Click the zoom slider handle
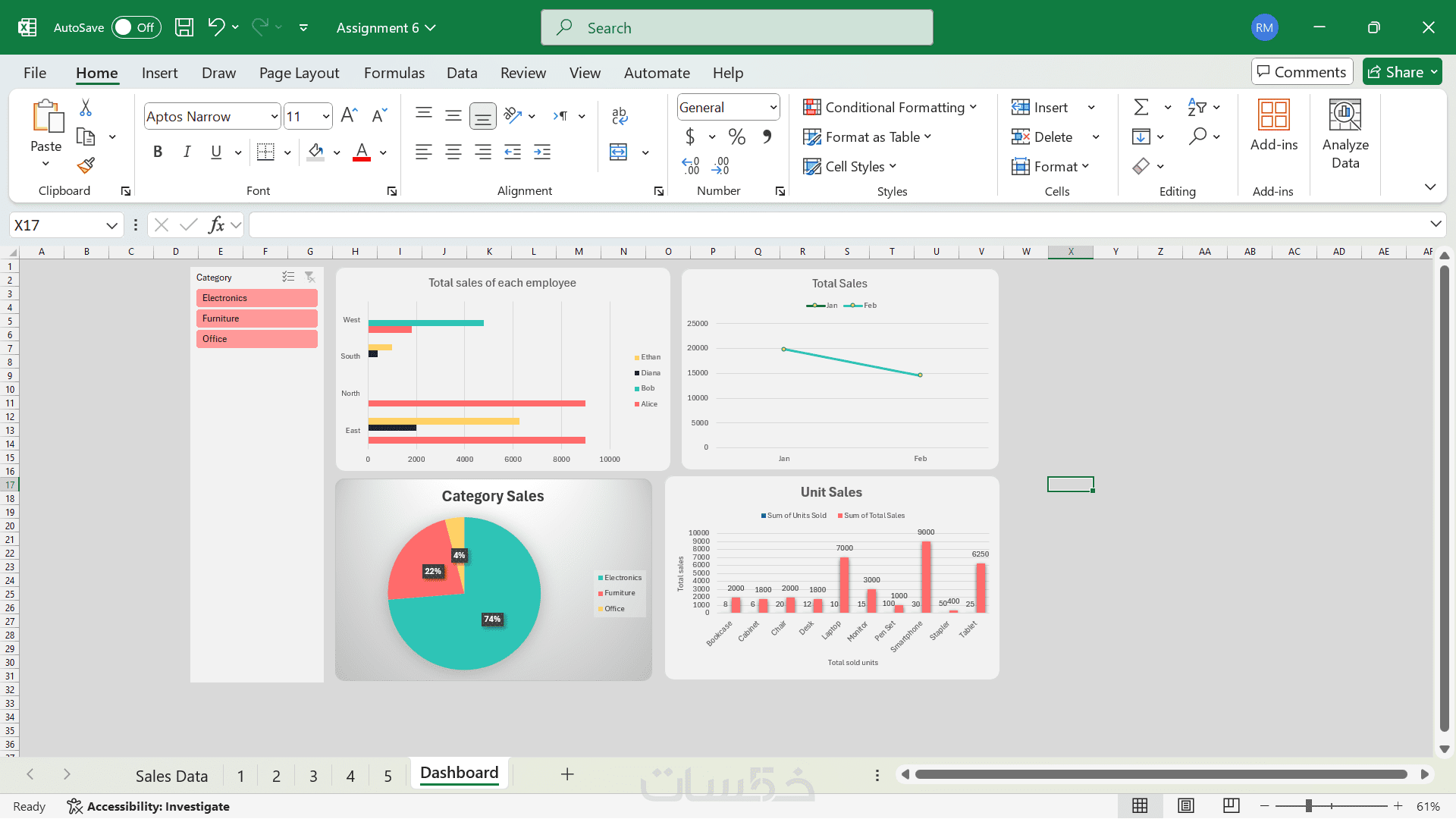The width and height of the screenshot is (1456, 819). (x=1309, y=806)
